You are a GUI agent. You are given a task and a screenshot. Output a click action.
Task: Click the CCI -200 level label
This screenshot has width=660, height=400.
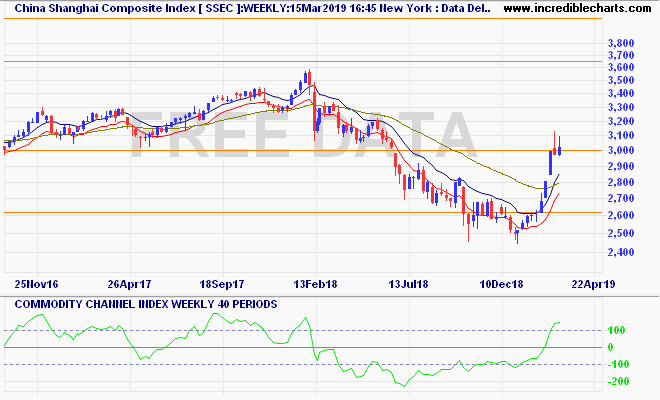(619, 381)
